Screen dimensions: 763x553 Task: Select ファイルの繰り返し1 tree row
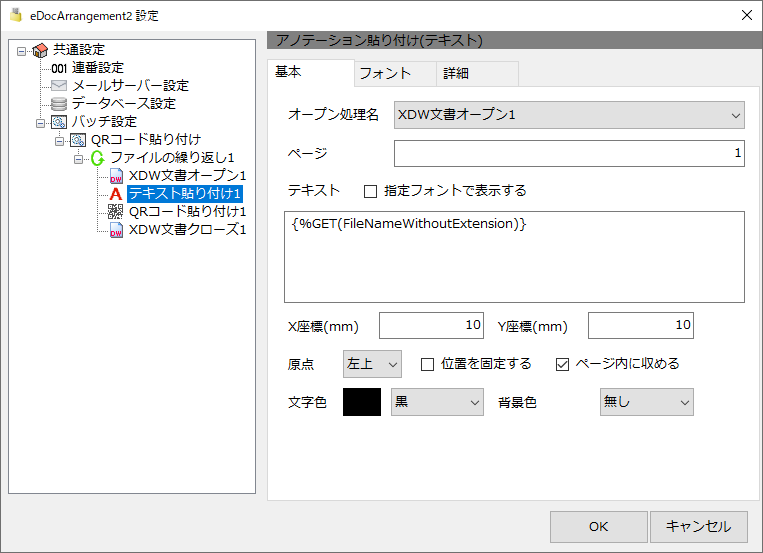tap(172, 158)
